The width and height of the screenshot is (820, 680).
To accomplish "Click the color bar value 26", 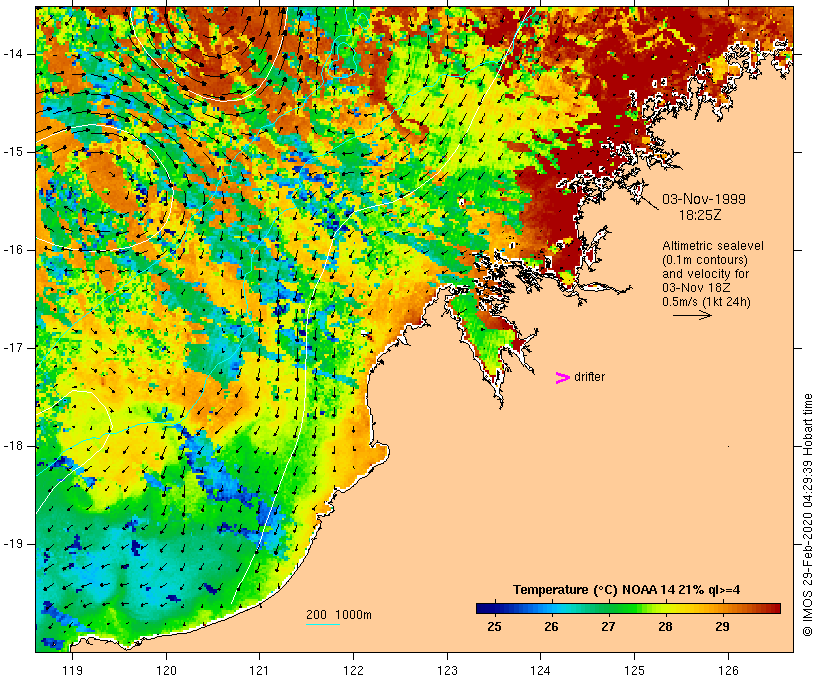I will (x=551, y=627).
